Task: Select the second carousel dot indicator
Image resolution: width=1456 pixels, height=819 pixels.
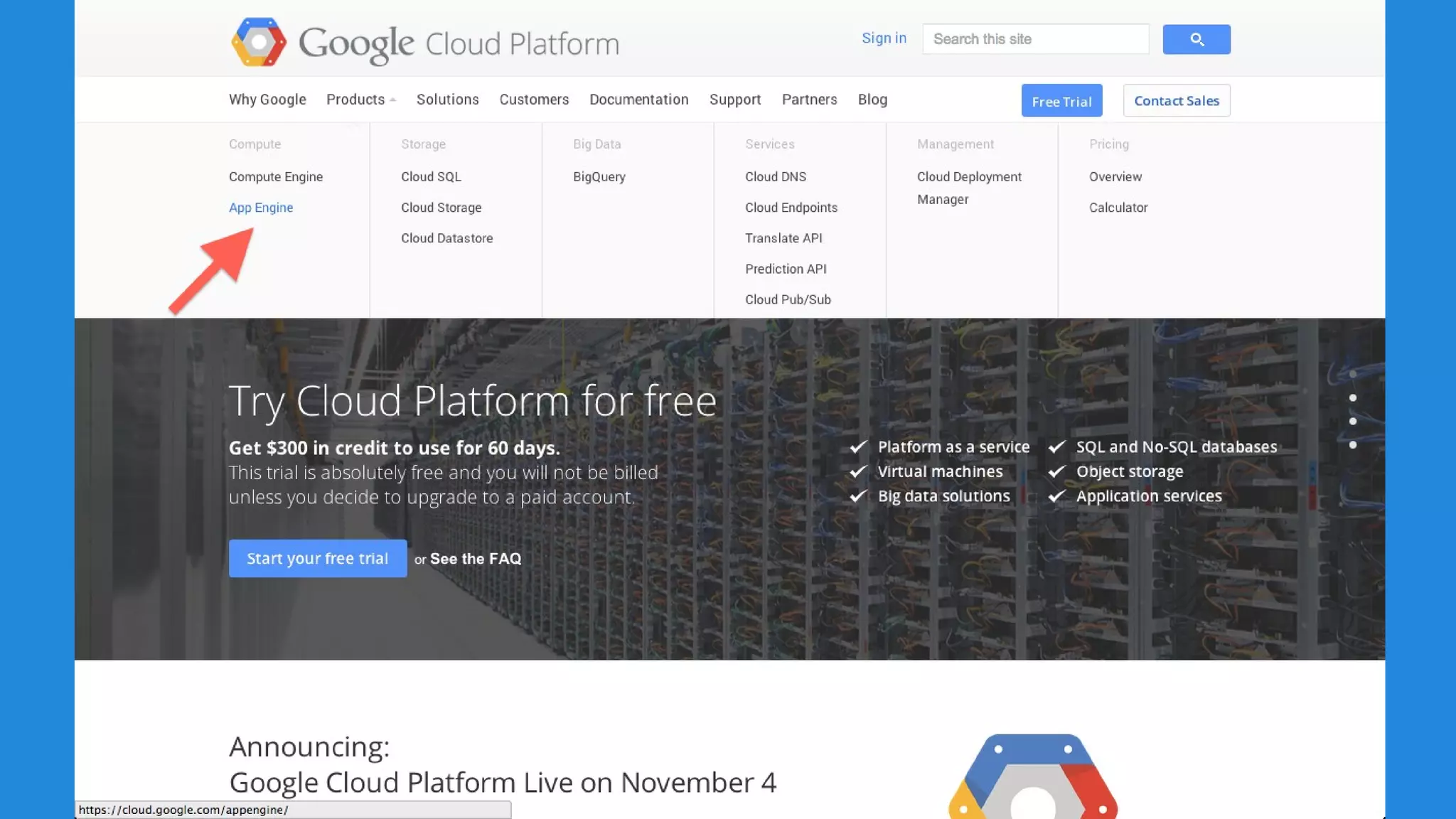Action: tap(1352, 398)
